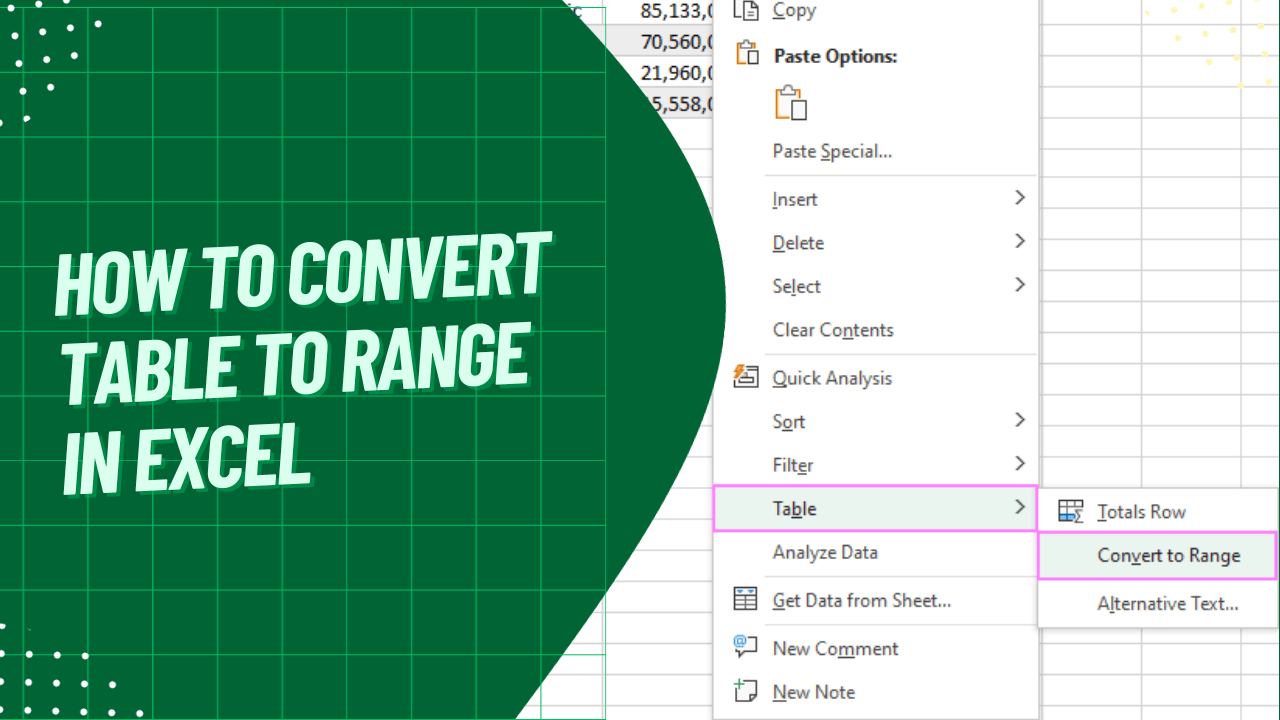The image size is (1280, 720).
Task: Expand the Table submenu arrow
Action: (x=1021, y=508)
